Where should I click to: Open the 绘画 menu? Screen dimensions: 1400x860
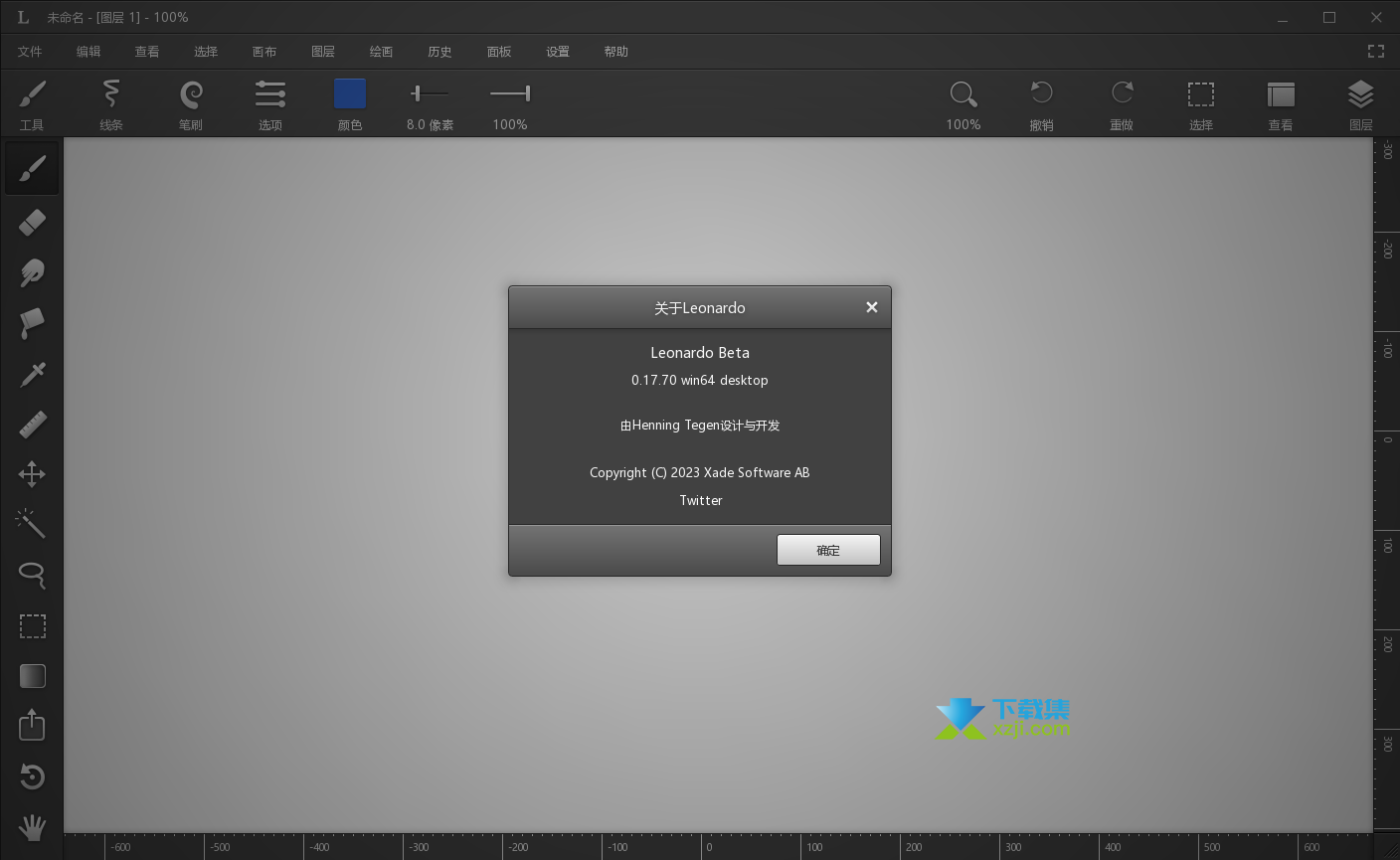(381, 52)
